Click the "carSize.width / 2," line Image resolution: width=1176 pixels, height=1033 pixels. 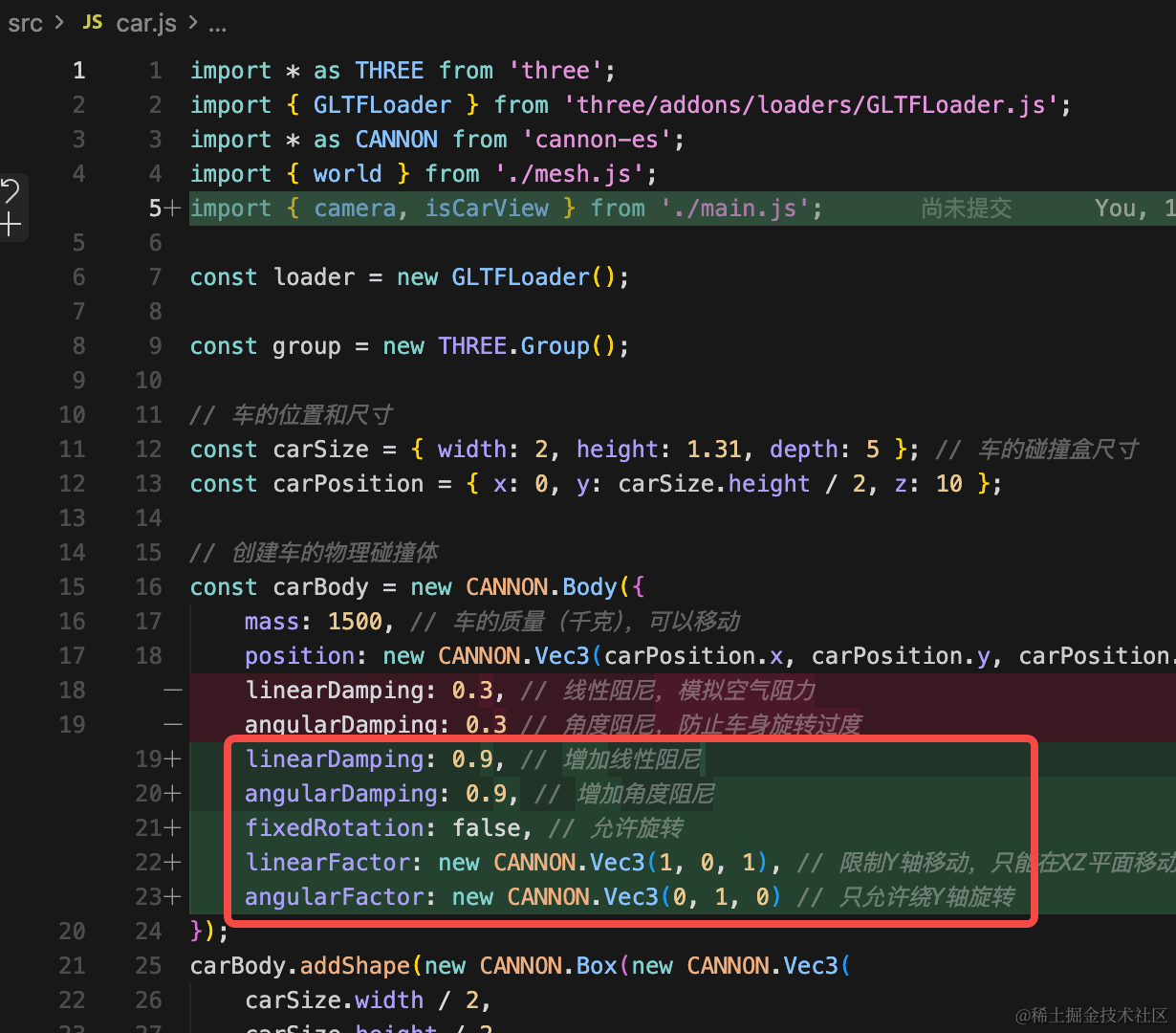pos(368,1000)
